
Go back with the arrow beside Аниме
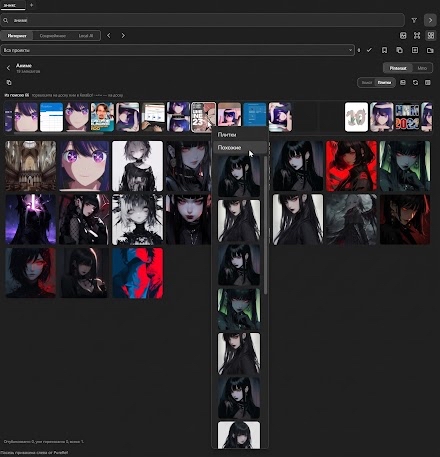pyautogui.click(x=8, y=68)
